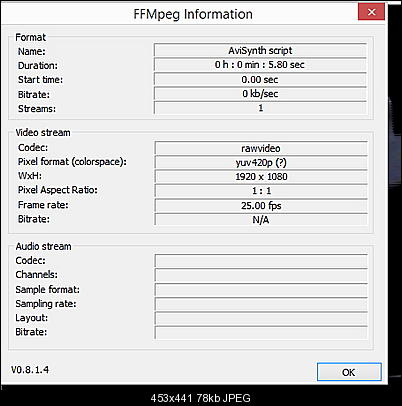
Task: Click the video Bitrate N/A field
Action: [261, 220]
